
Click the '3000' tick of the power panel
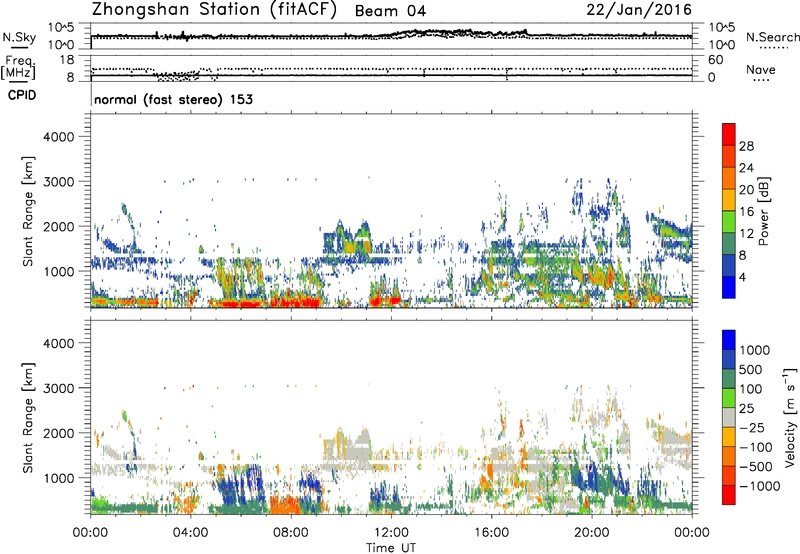point(58,182)
